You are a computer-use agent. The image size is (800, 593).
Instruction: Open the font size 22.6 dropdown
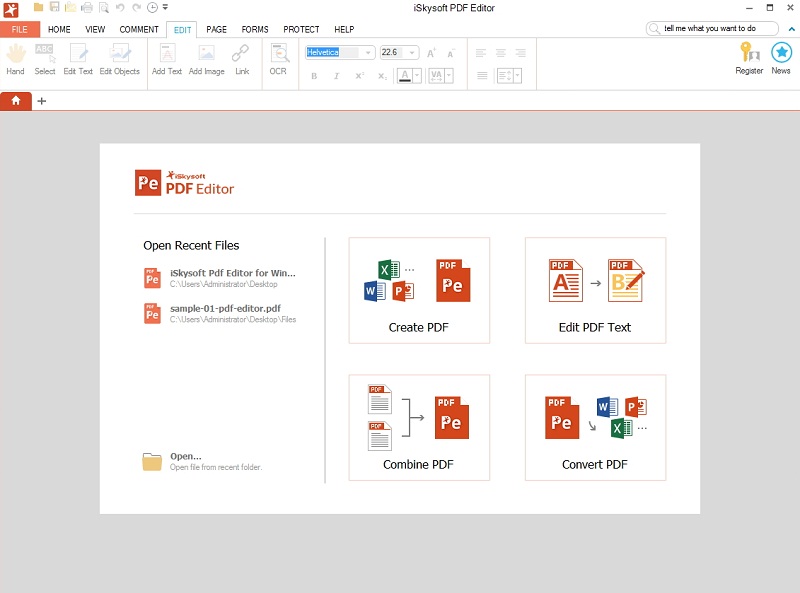412,52
